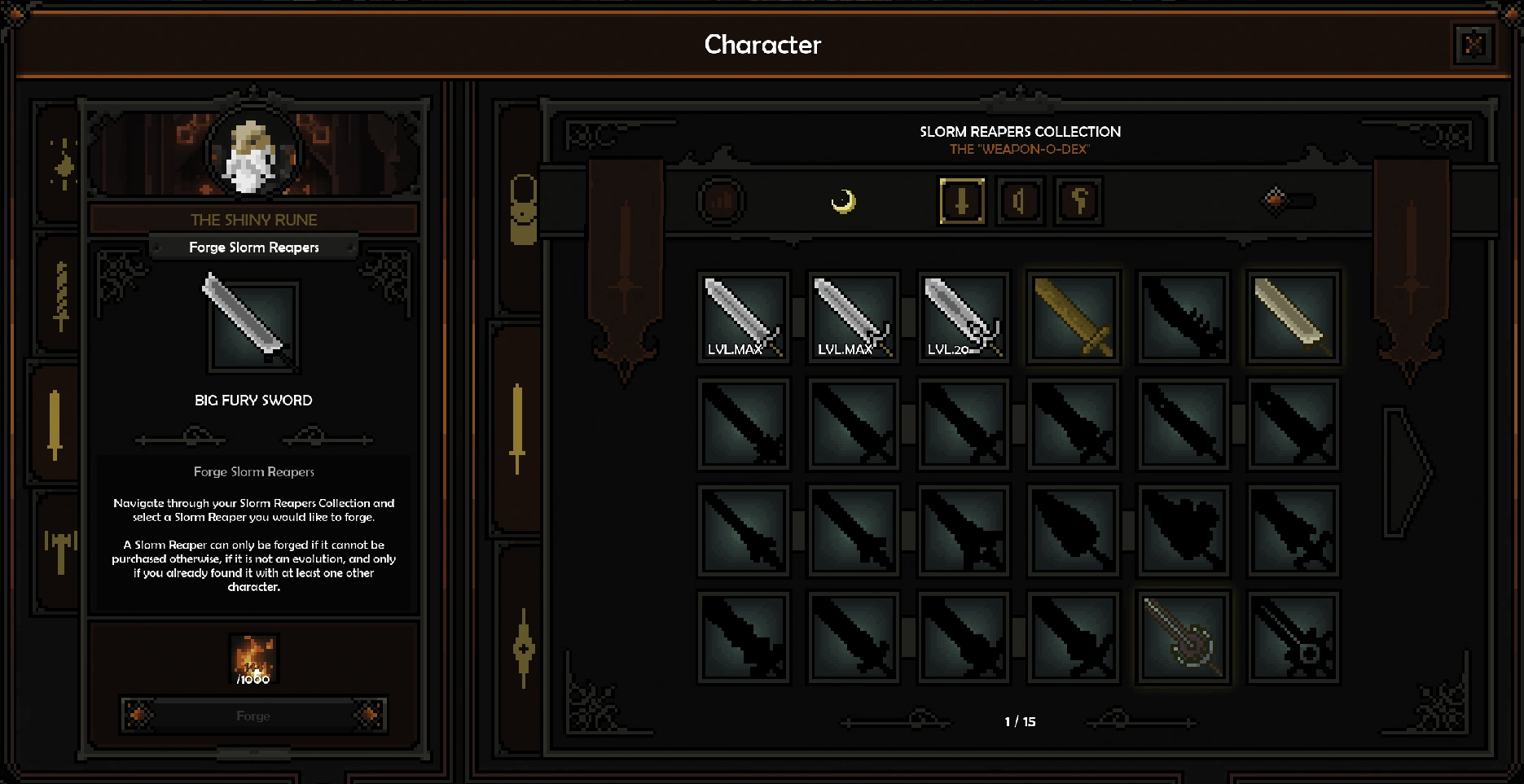The width and height of the screenshot is (1524, 784).
Task: Open the round statistics chart icon
Action: (x=722, y=201)
